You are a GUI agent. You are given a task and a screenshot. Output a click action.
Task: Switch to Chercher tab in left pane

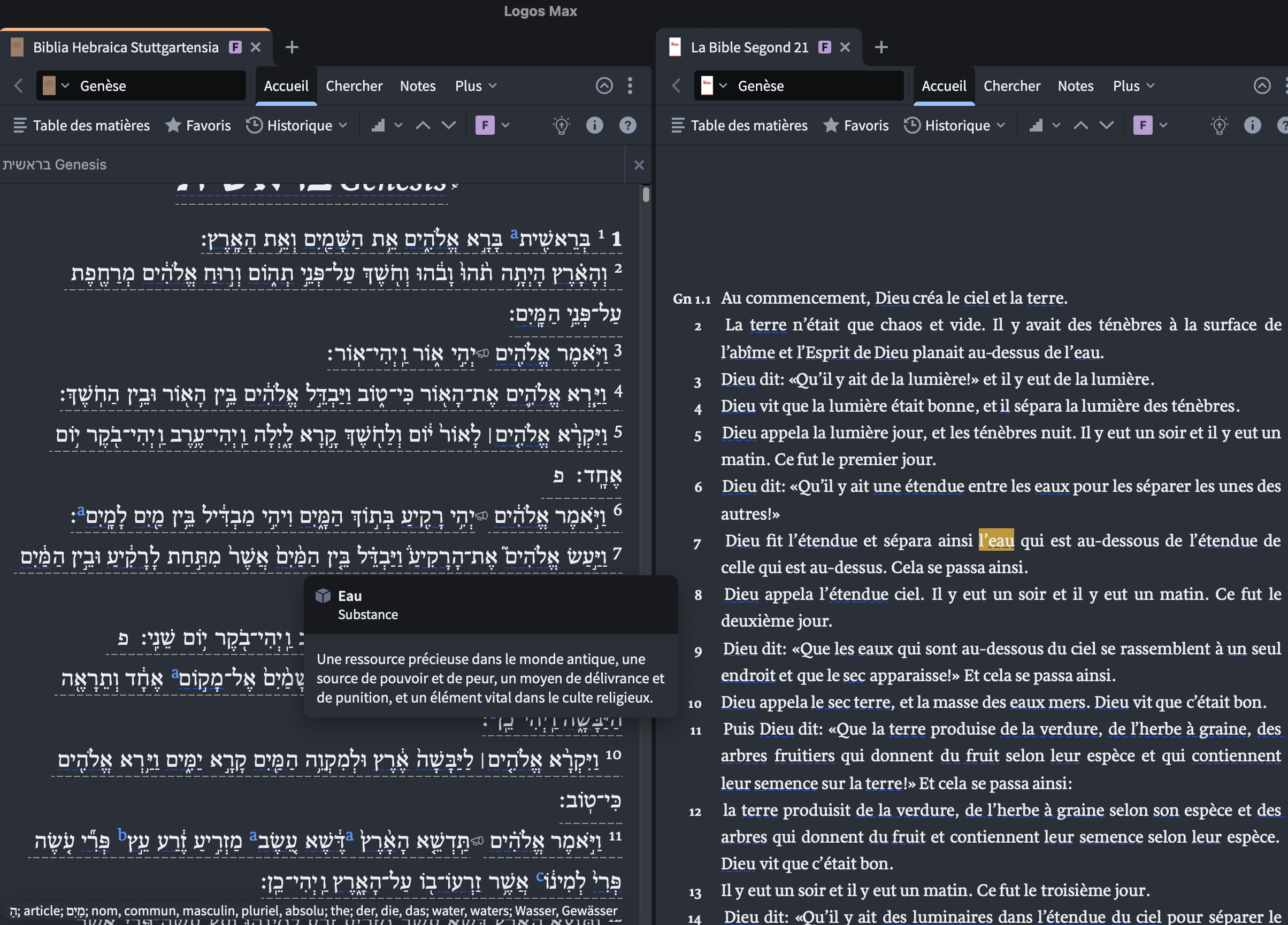[354, 86]
